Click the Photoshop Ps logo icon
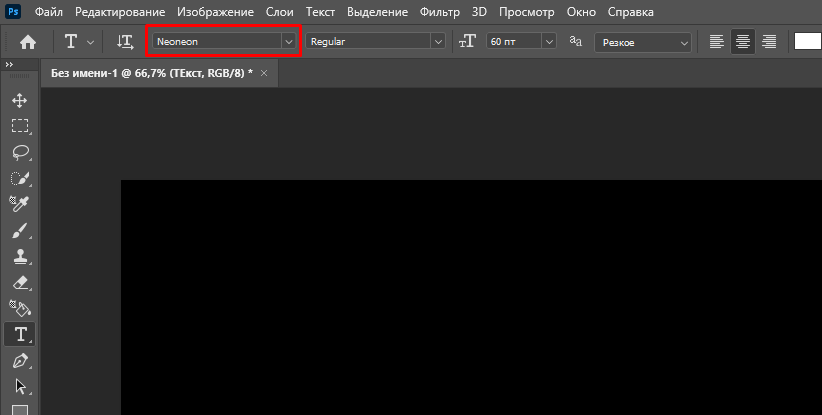This screenshot has width=822, height=415. pyautogui.click(x=13, y=11)
